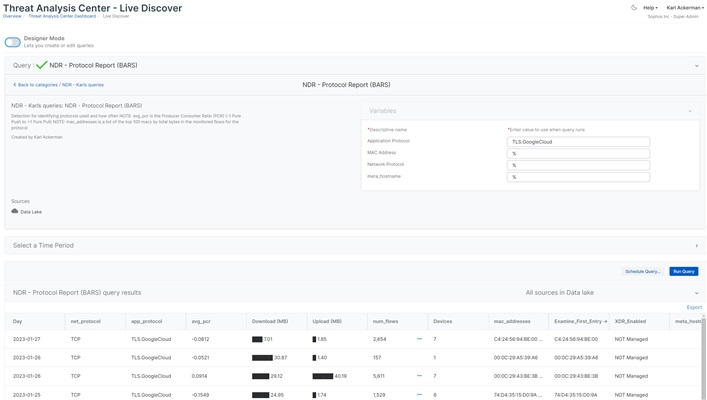The image size is (707, 400).
Task: Collapse the Query NDR Protocol Report section
Action: (696, 65)
